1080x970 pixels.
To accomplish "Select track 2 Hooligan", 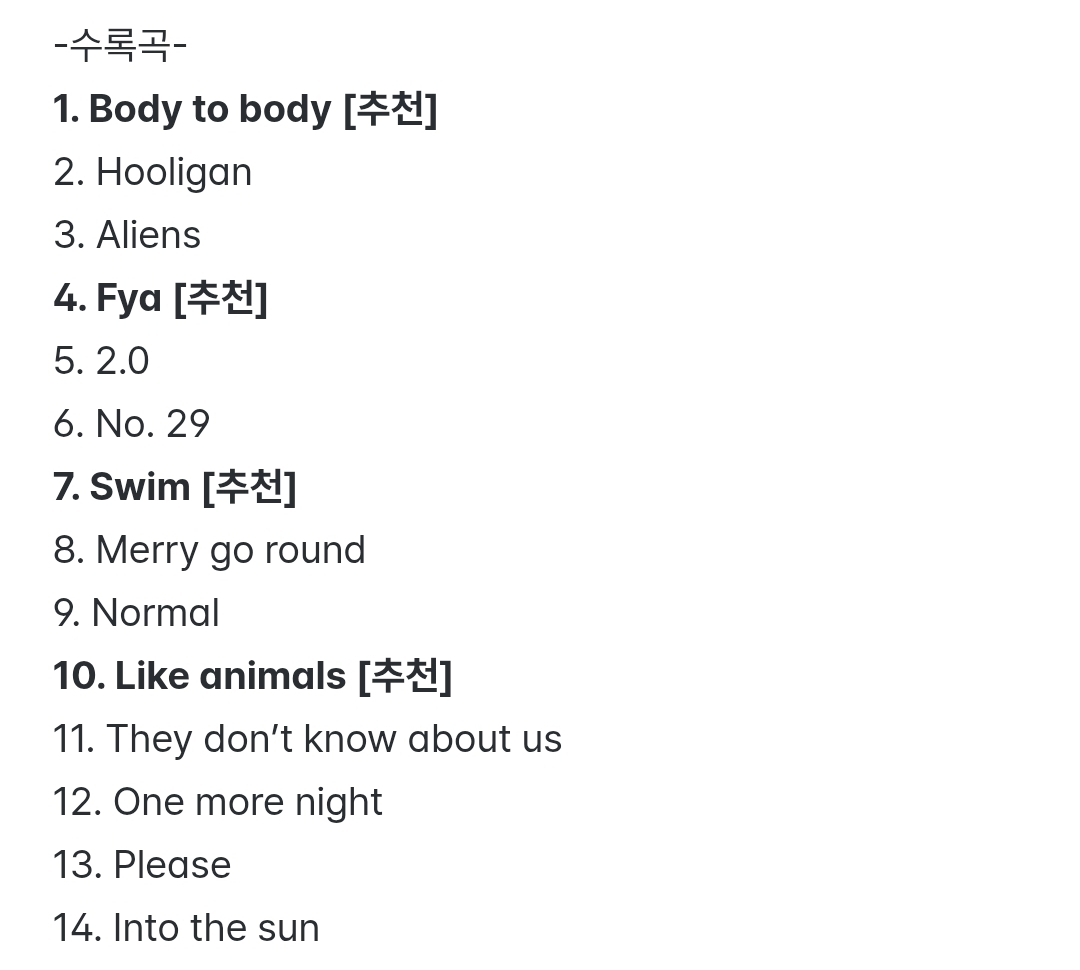I will [173, 173].
